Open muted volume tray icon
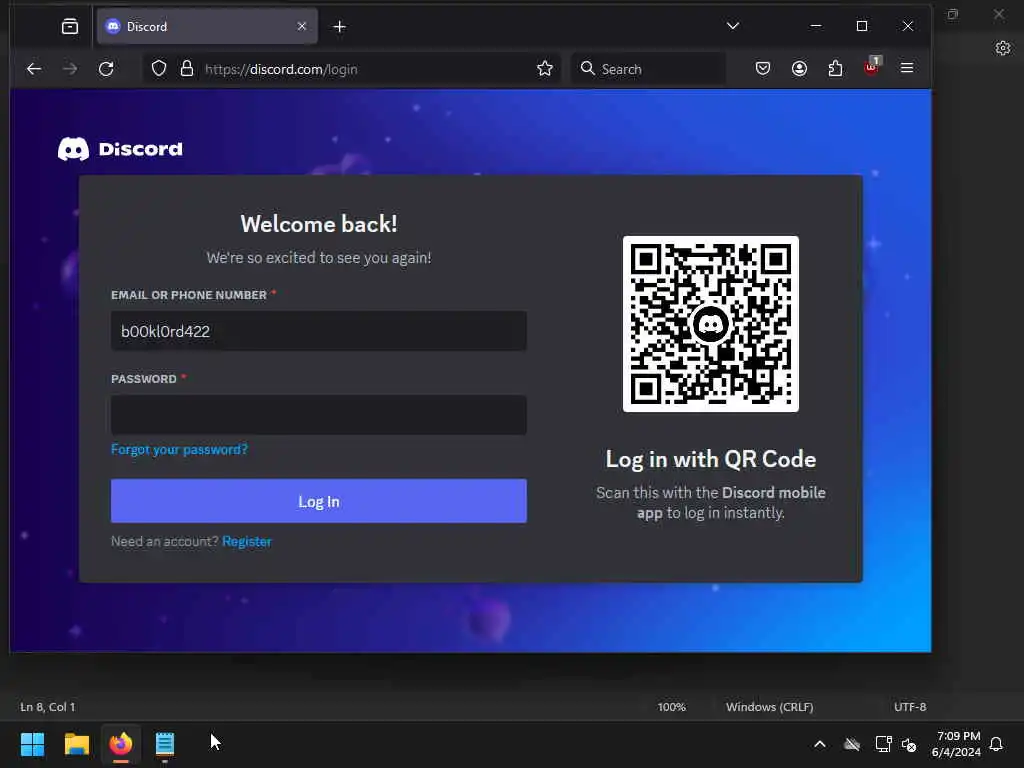This screenshot has width=1024, height=768. (908, 744)
